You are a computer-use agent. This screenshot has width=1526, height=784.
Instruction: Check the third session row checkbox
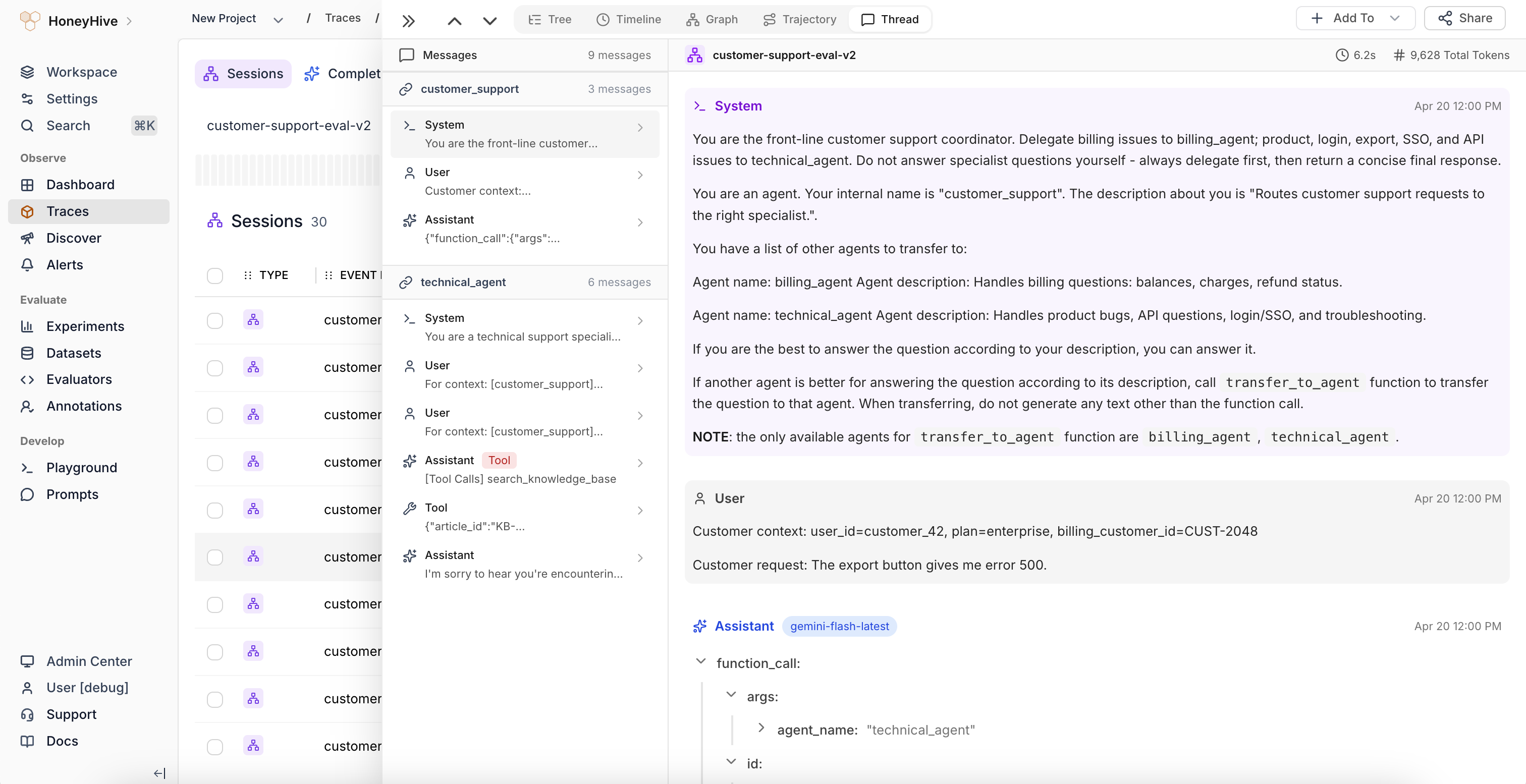point(215,415)
